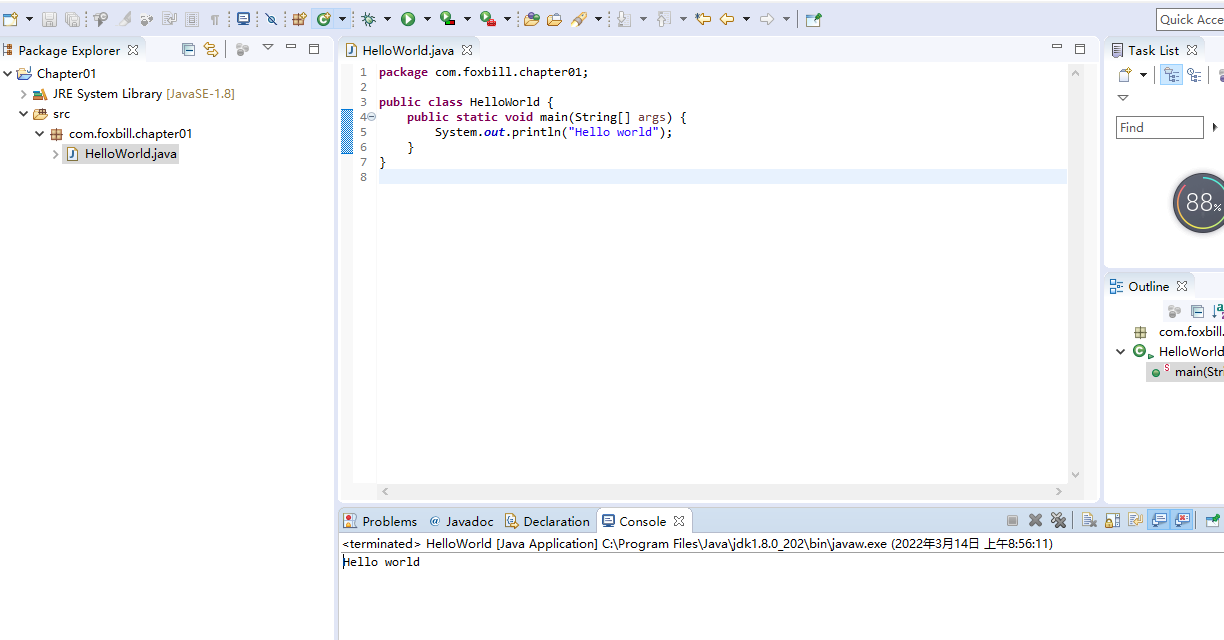
Task: Open the Package Explorer View Menu triangle
Action: pos(267,48)
